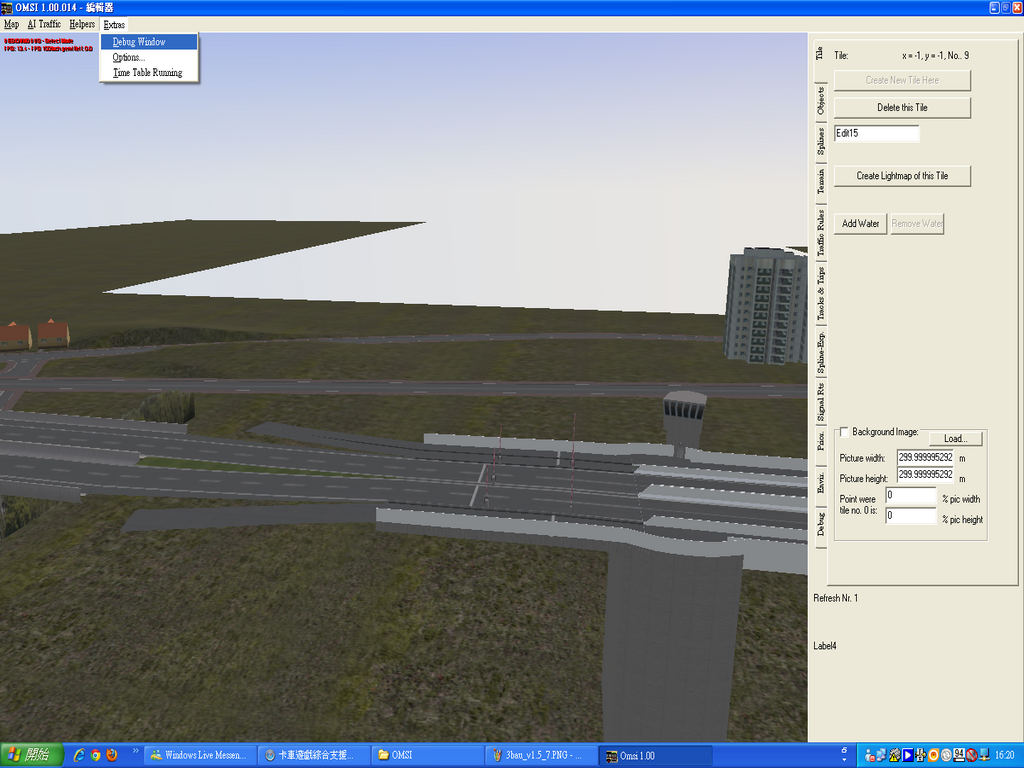Enable the Background Image checkbox
Viewport: 1024px width, 768px height.
(x=845, y=432)
